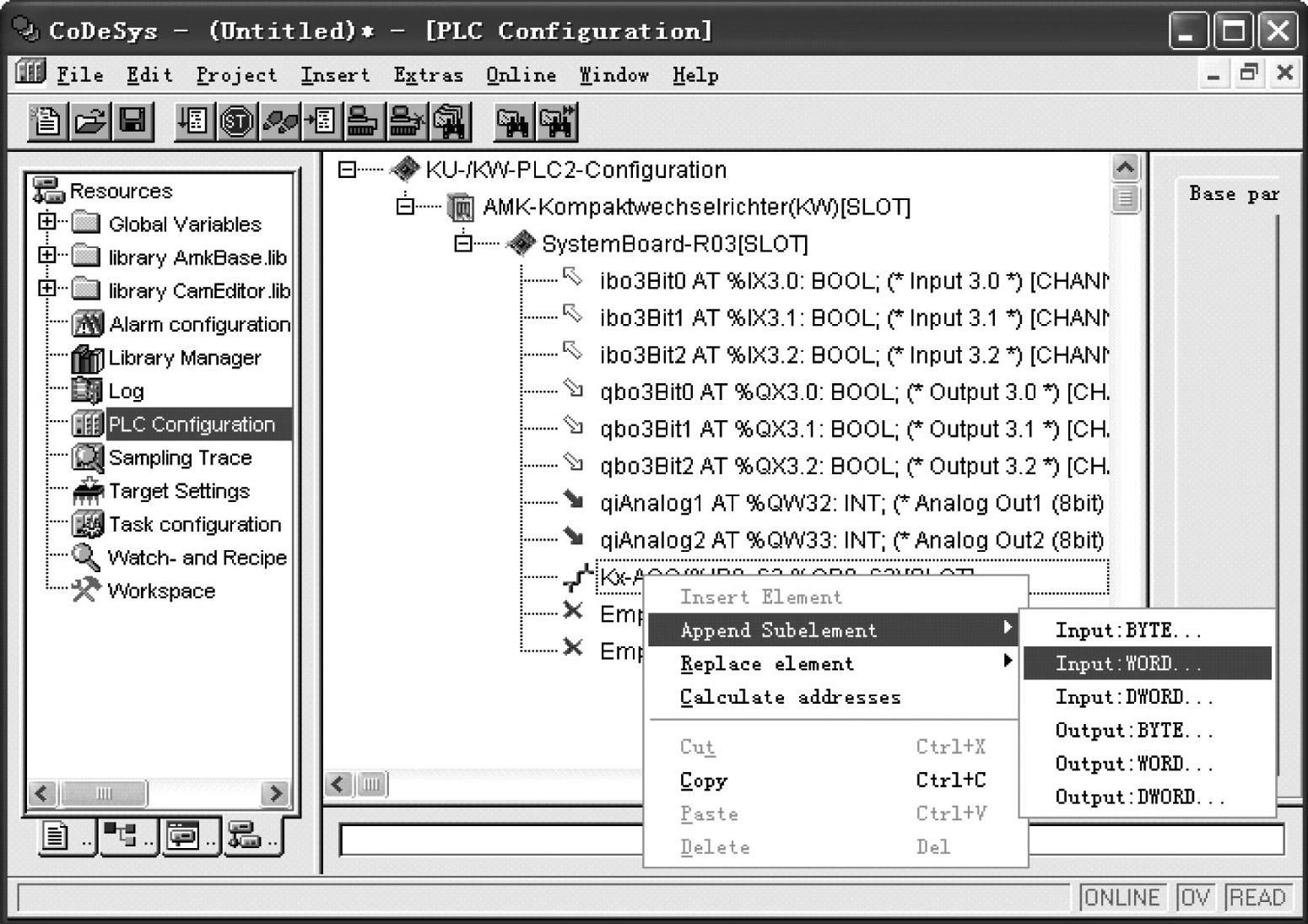
Task: Click the Stop (ST) toolbar icon
Action: coord(236,122)
